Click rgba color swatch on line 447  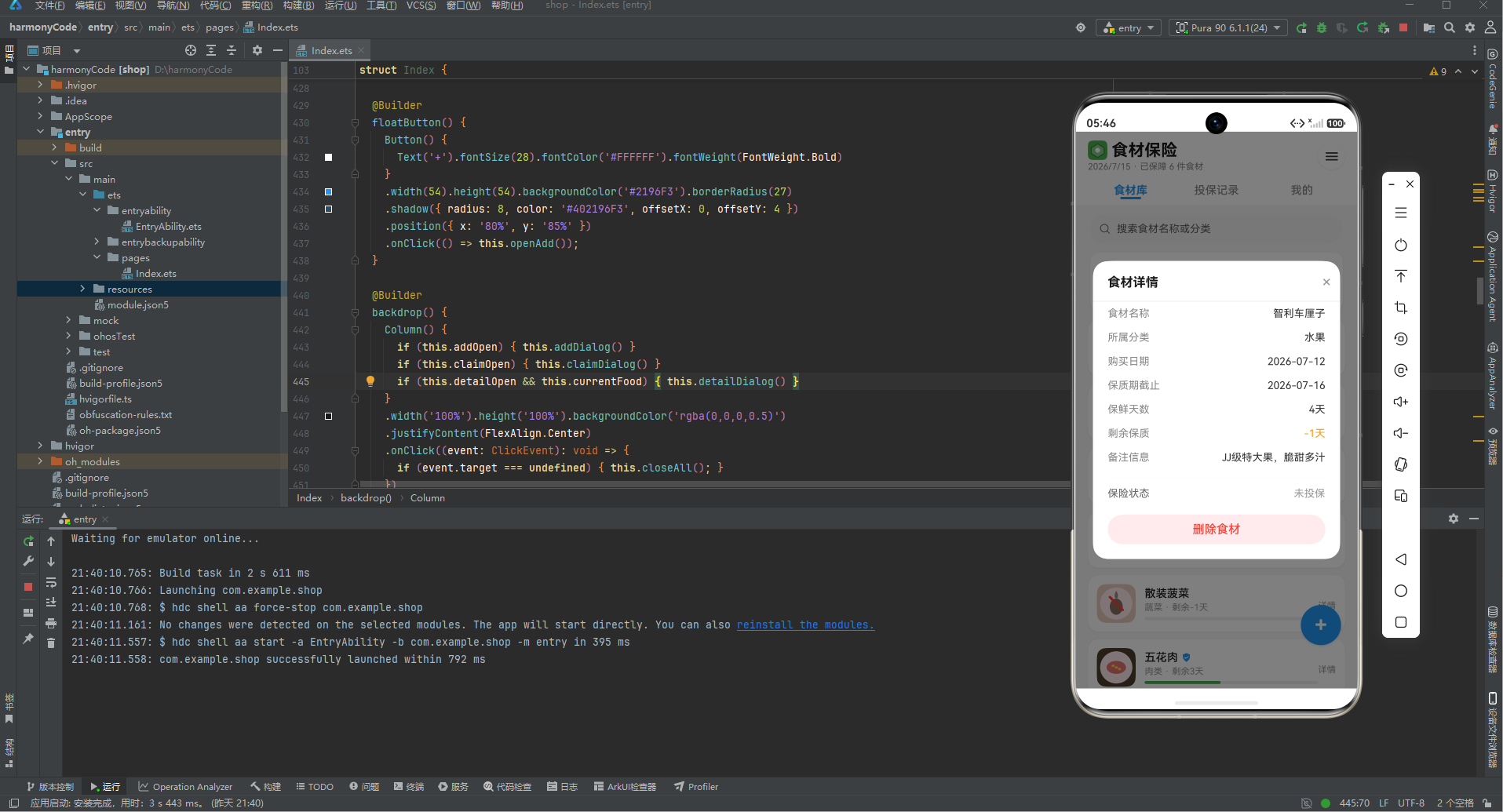tap(328, 417)
